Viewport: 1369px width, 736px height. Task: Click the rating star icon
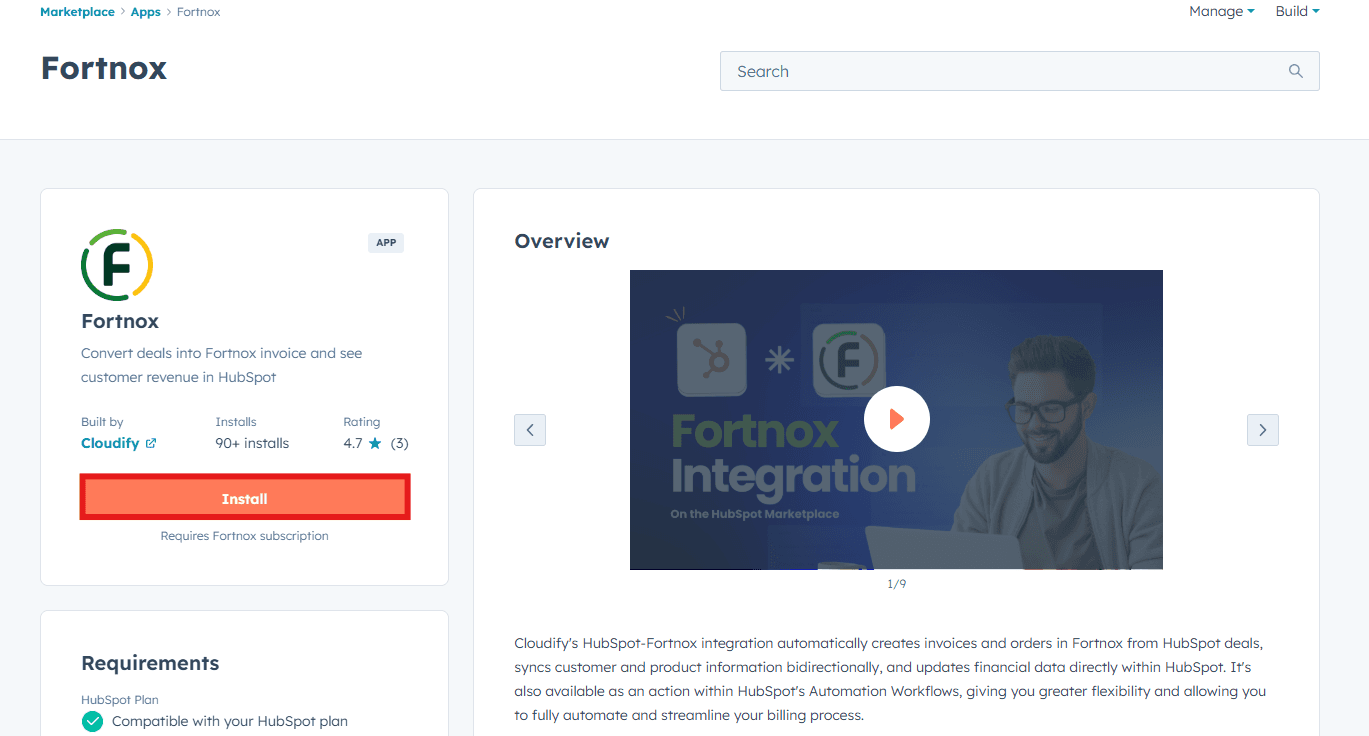(x=375, y=443)
